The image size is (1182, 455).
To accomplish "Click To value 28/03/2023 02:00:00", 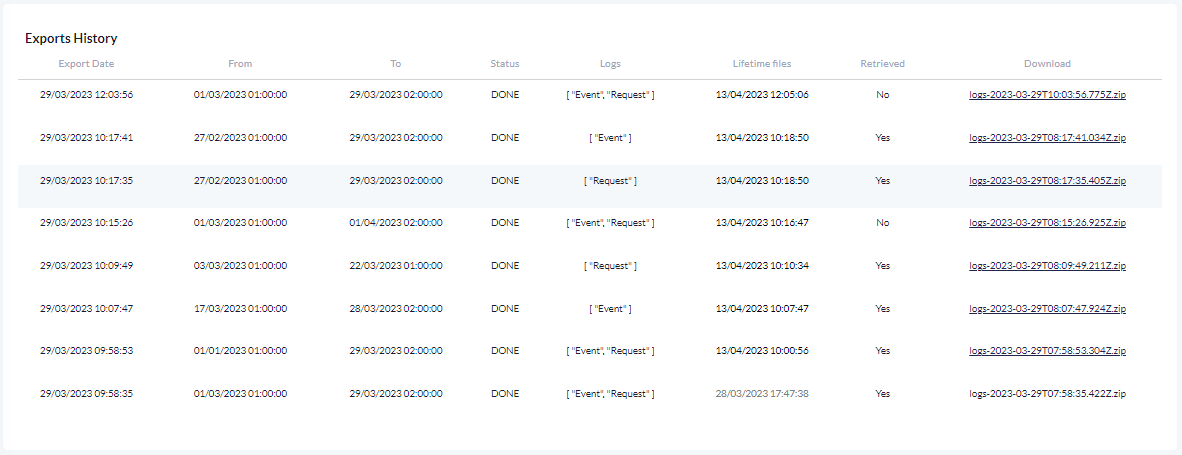I will click(x=396, y=309).
